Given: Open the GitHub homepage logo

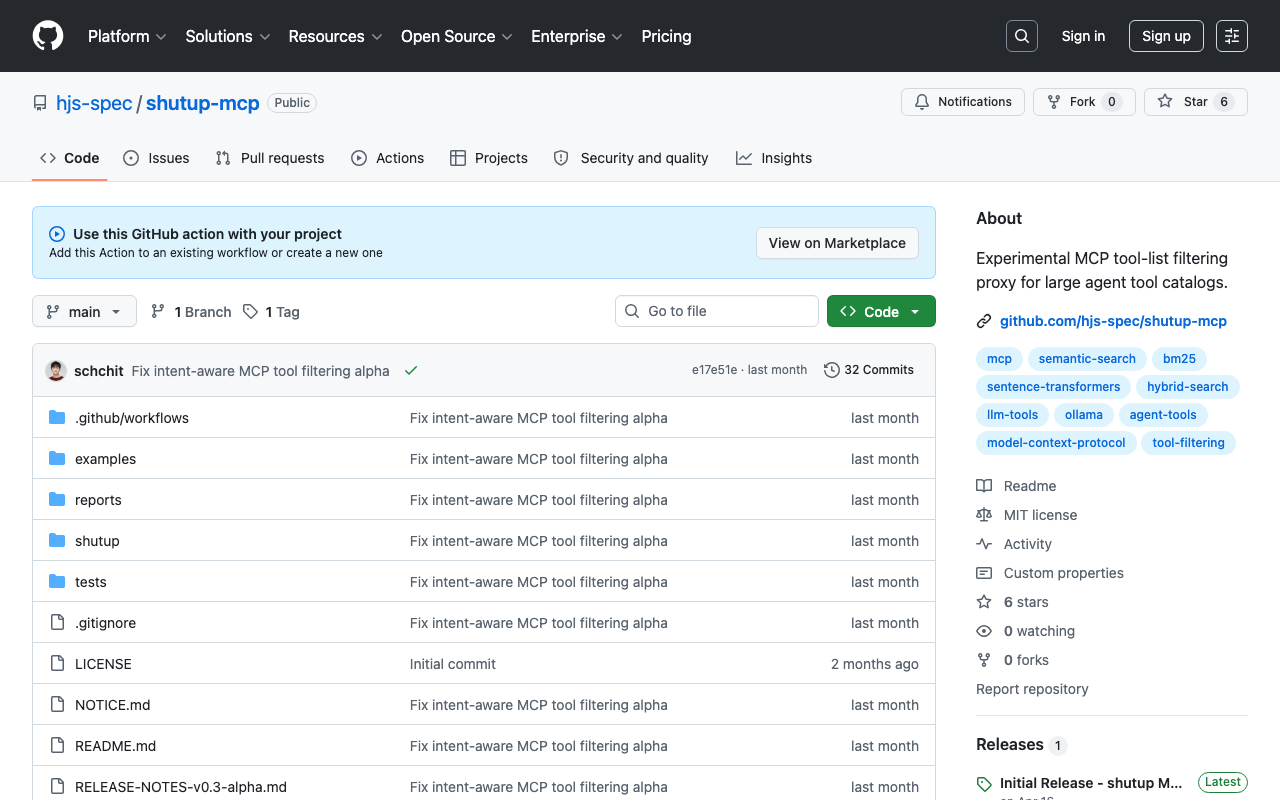Looking at the screenshot, I should pos(48,36).
